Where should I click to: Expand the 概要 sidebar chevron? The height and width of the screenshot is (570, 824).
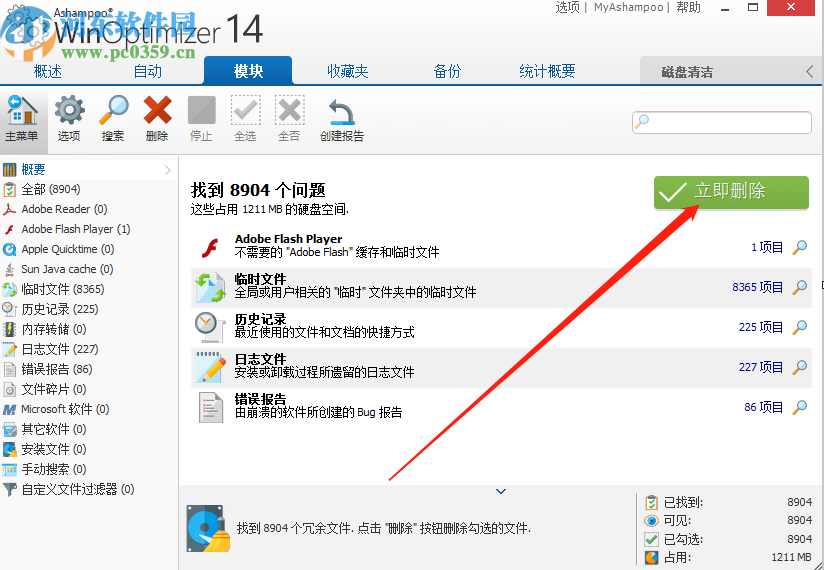click(x=168, y=170)
